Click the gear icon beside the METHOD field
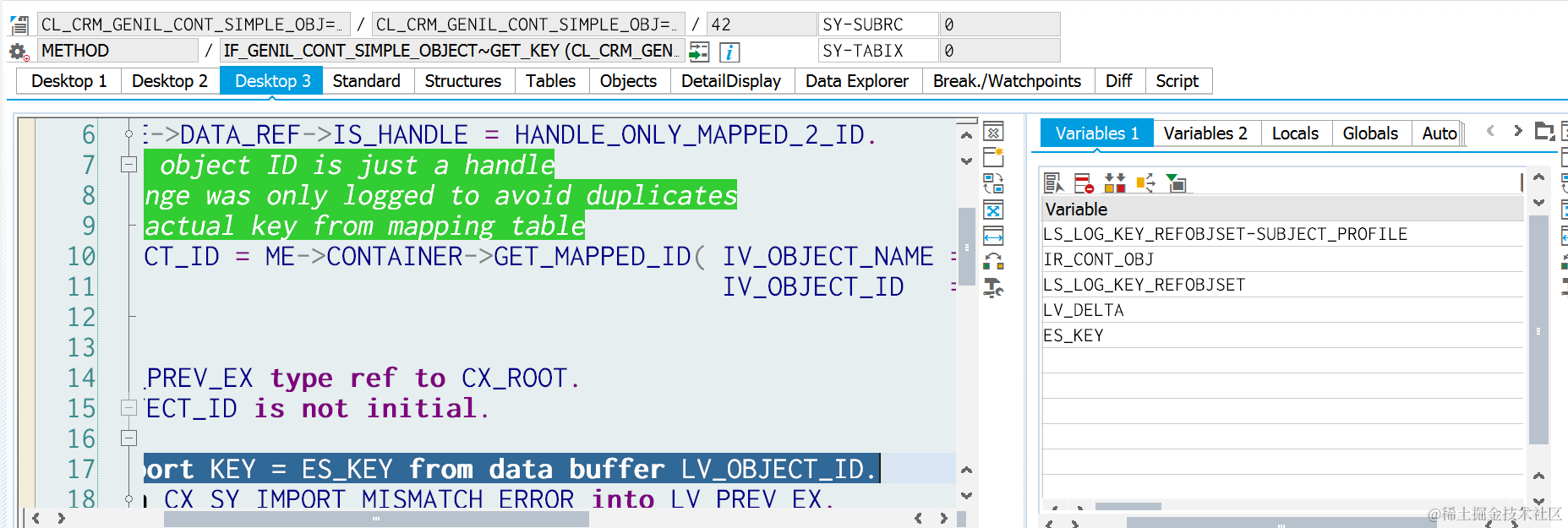1568x528 pixels. (x=18, y=52)
